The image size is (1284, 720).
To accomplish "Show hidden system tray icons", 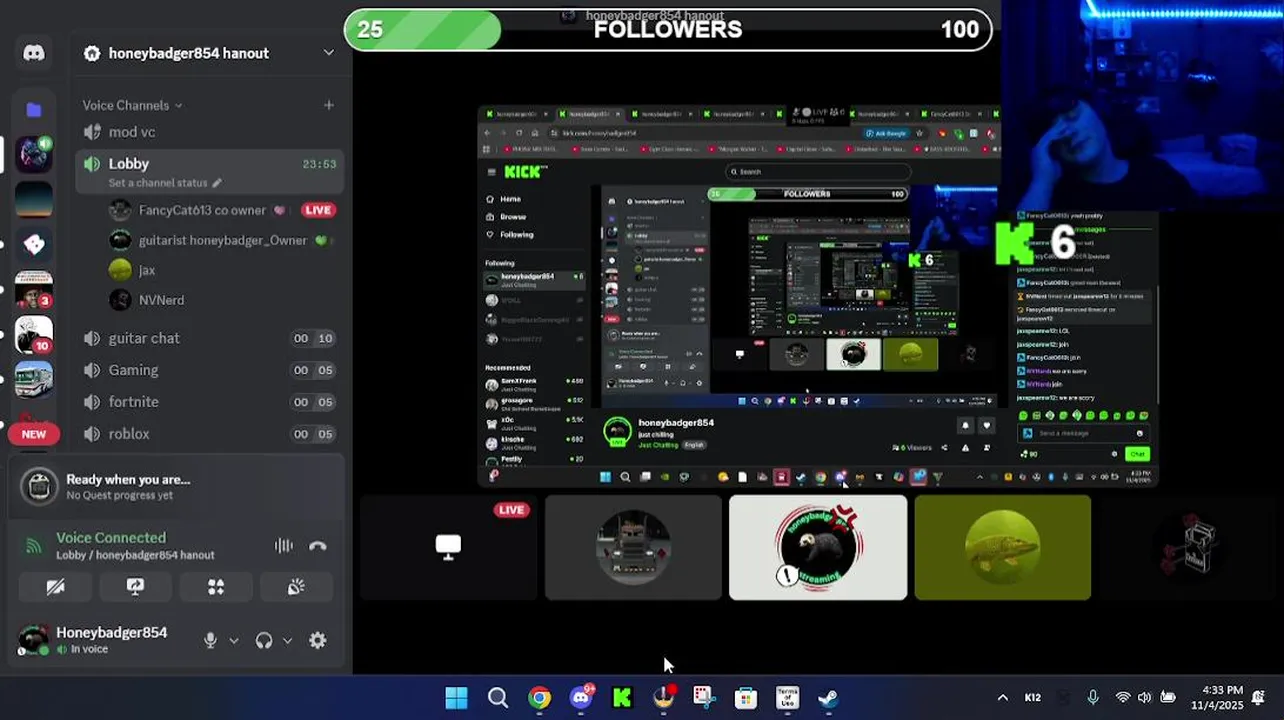I will click(x=1002, y=698).
